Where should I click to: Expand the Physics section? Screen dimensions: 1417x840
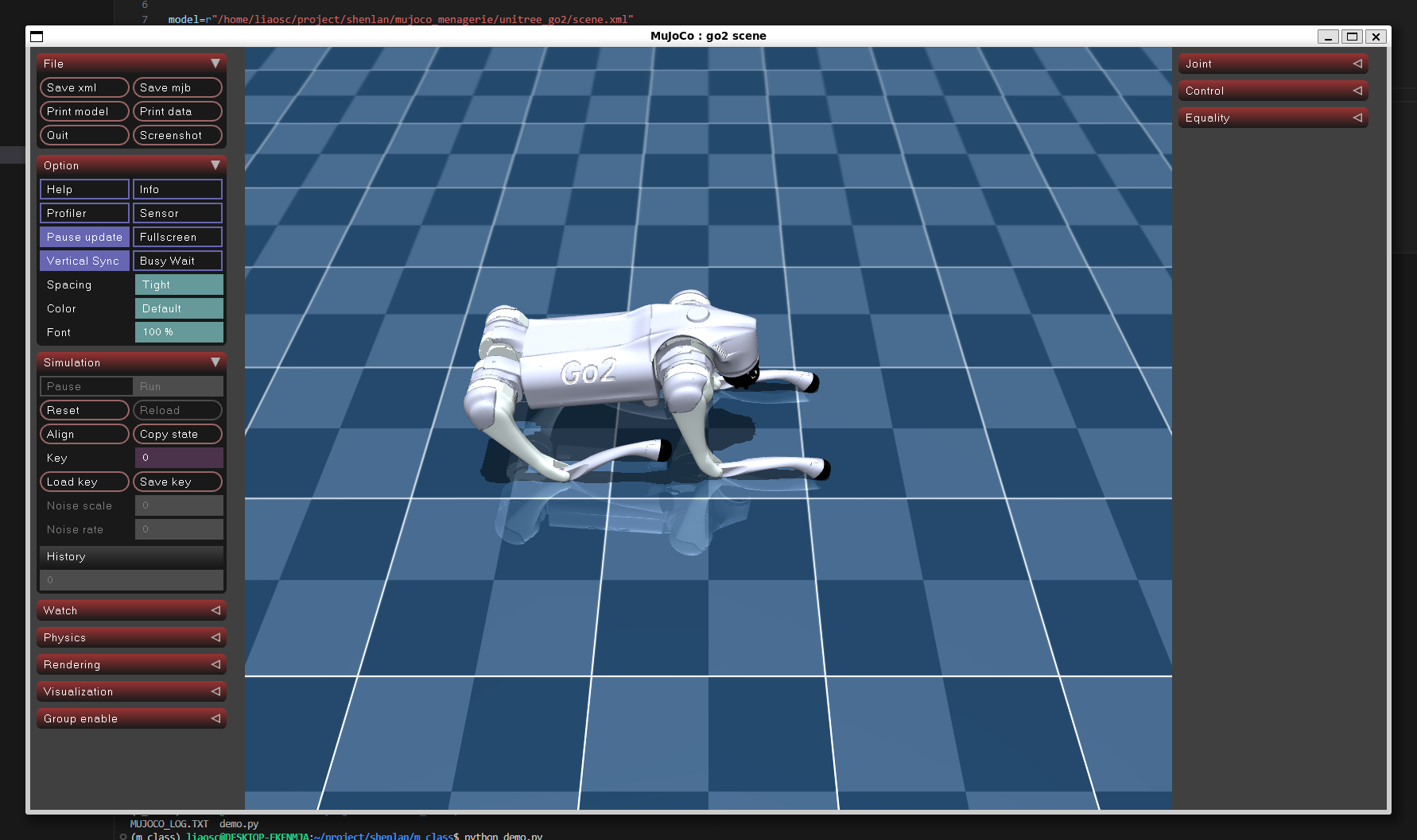pos(130,637)
